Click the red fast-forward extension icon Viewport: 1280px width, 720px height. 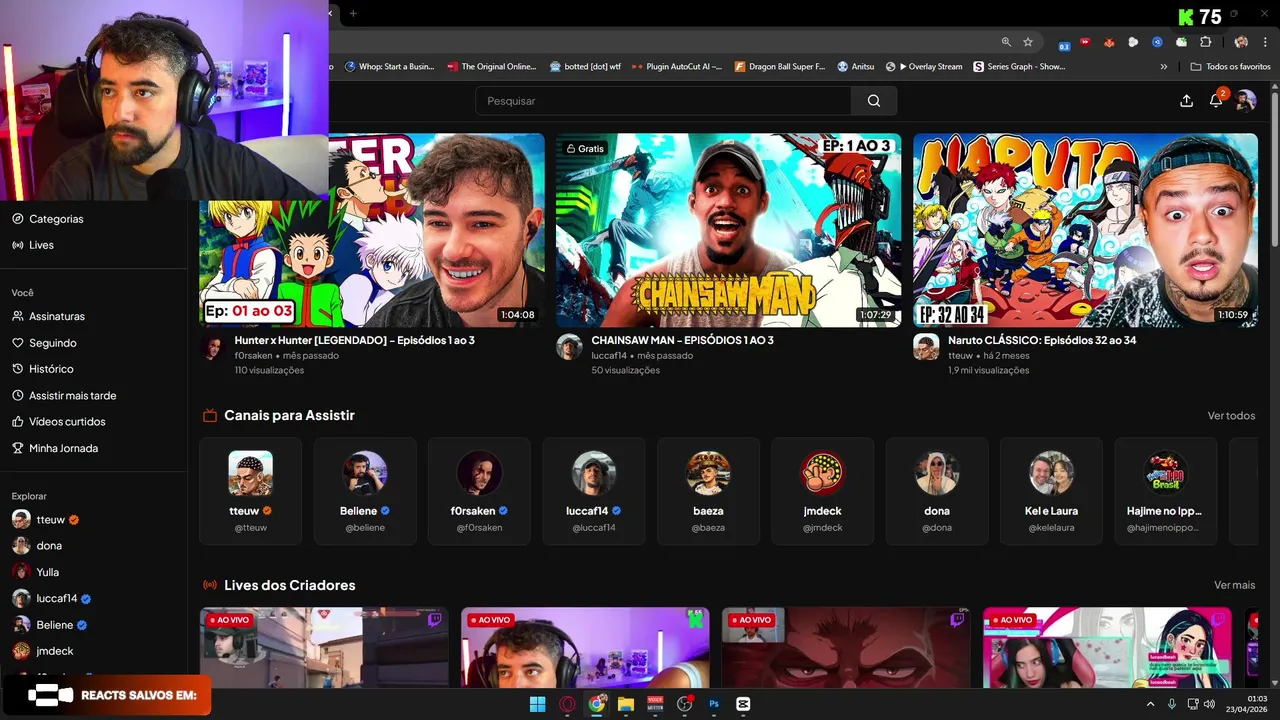tap(1085, 42)
